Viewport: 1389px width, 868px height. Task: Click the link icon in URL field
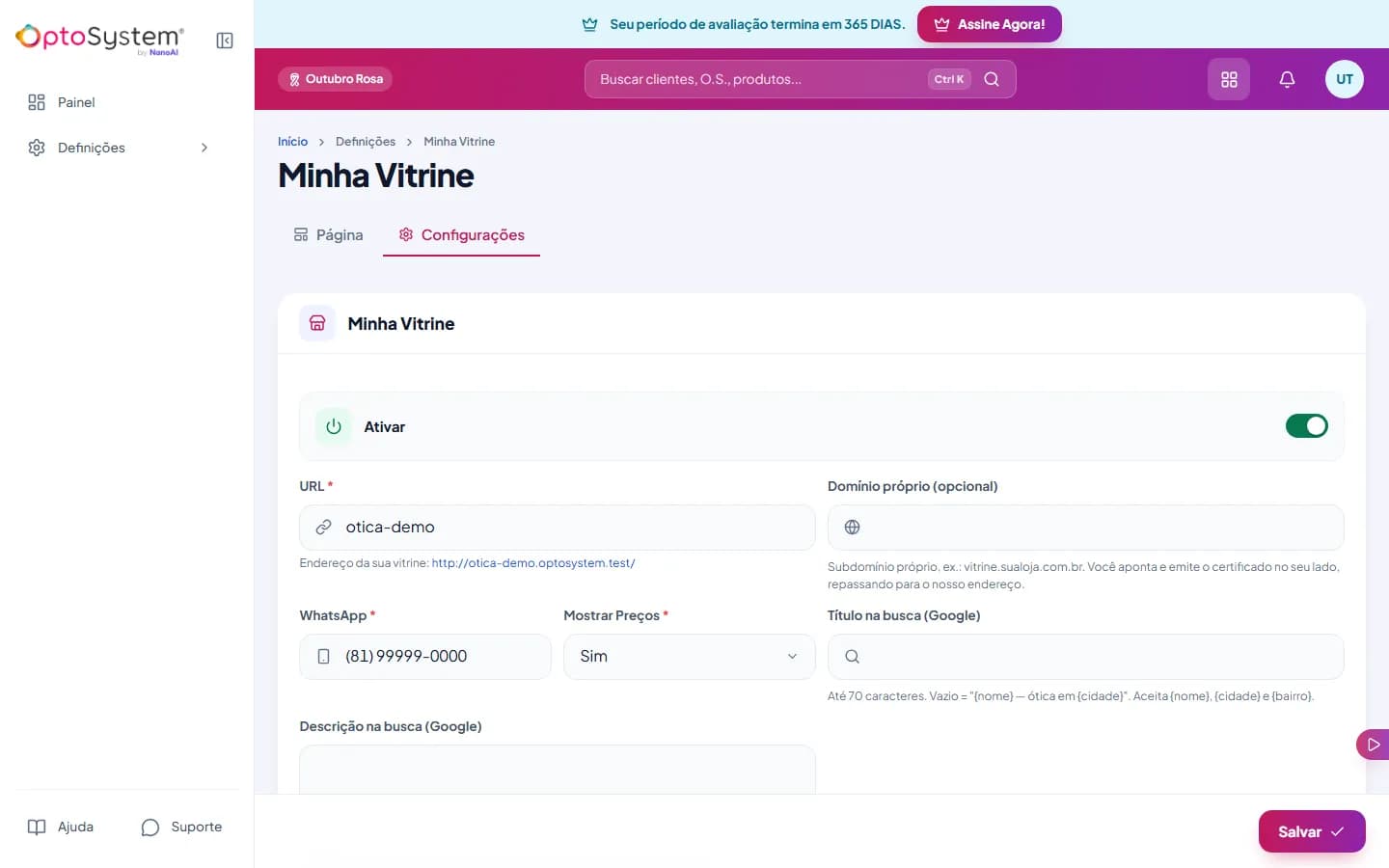point(324,528)
